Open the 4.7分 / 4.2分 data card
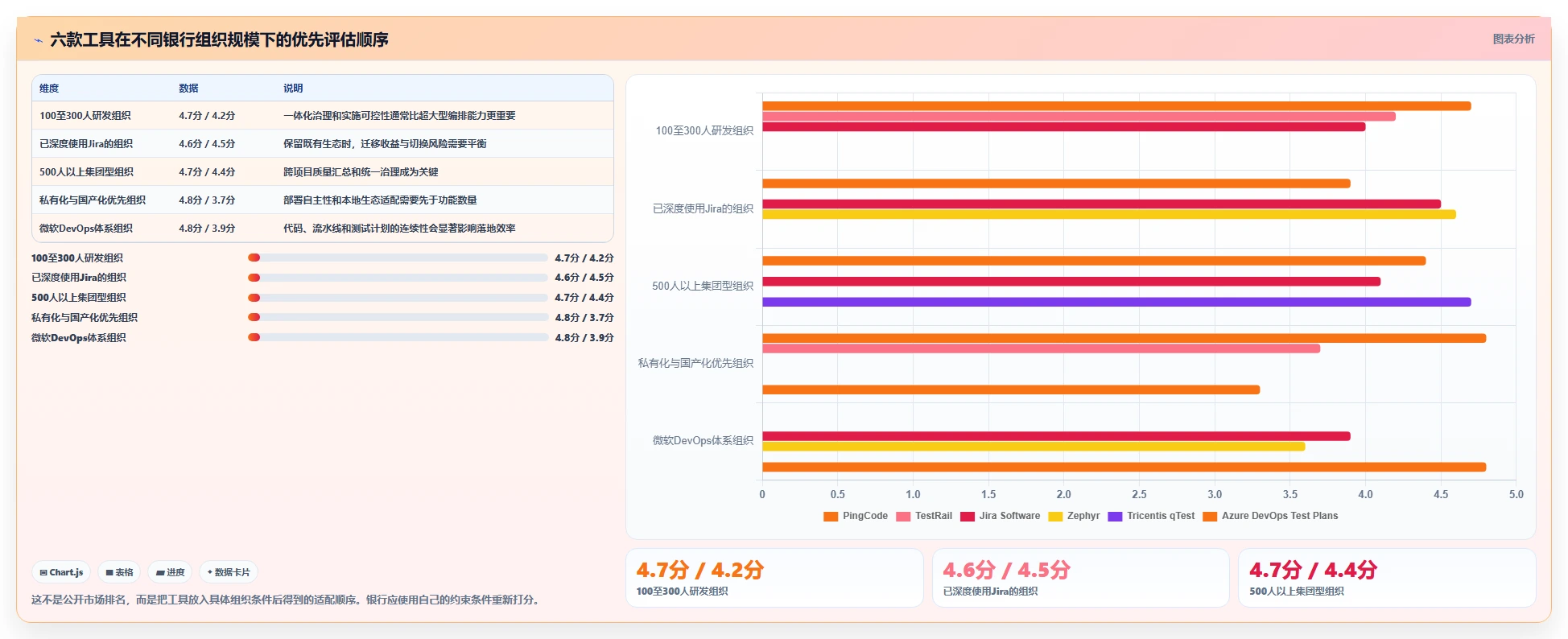The width and height of the screenshot is (1568, 639). pyautogui.click(x=774, y=578)
